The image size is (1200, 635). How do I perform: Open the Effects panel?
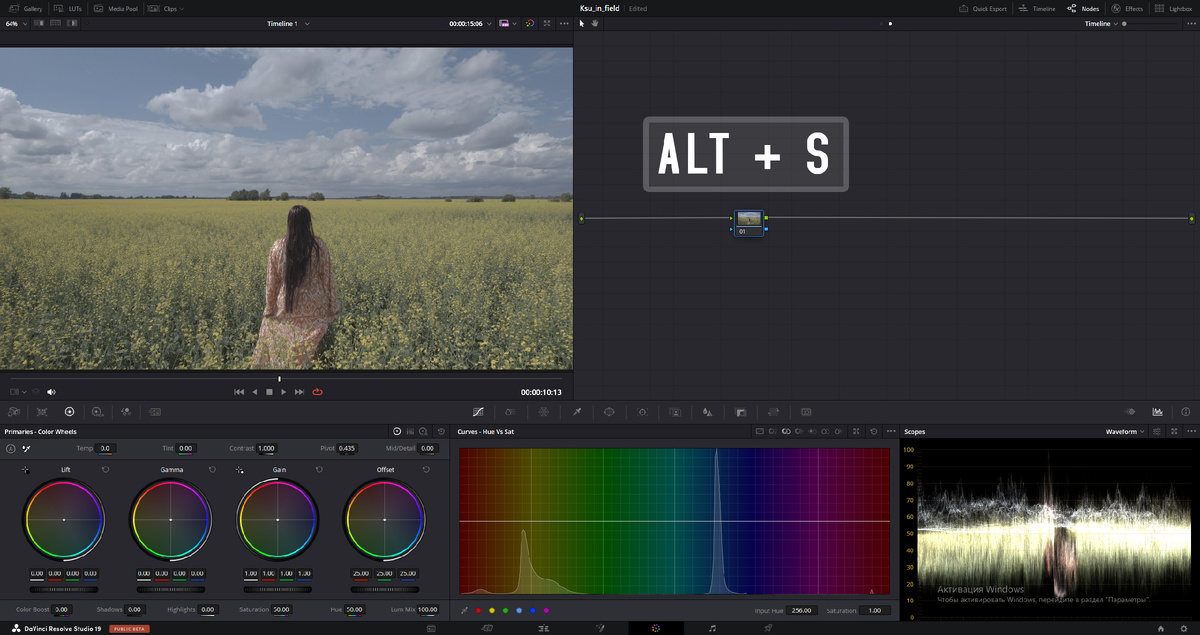(x=1127, y=8)
